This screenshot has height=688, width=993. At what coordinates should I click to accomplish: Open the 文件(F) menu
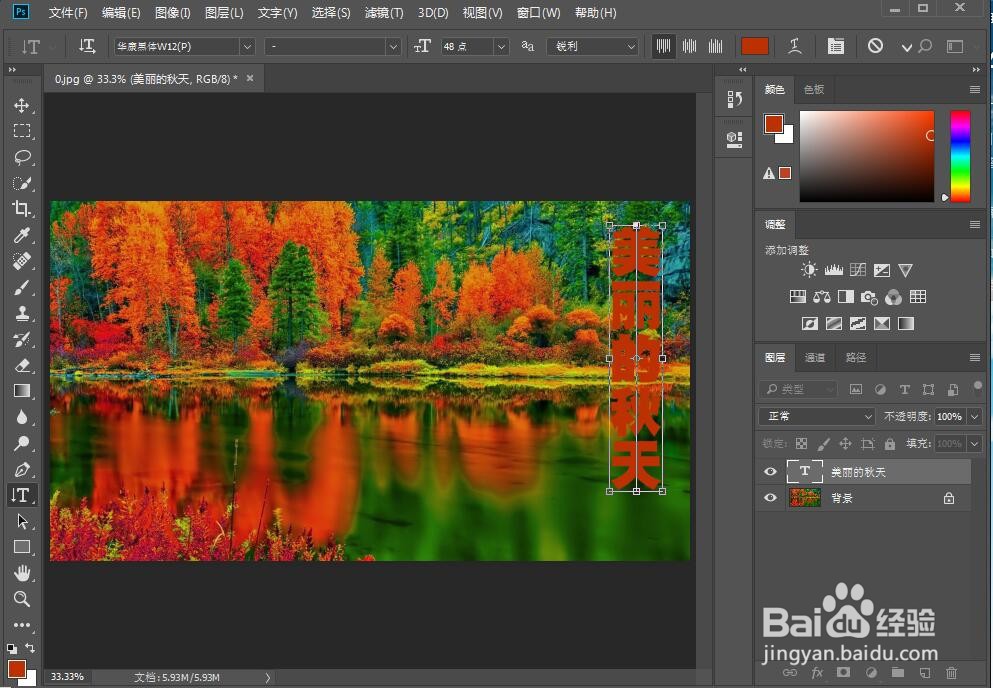pyautogui.click(x=68, y=13)
